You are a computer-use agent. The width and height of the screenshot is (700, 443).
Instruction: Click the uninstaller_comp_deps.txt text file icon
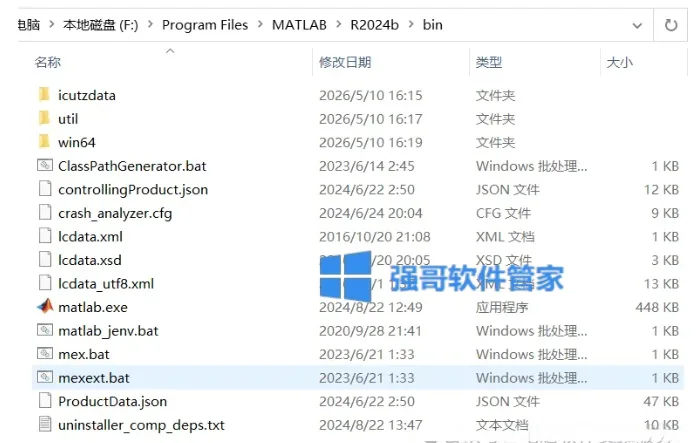(45, 424)
